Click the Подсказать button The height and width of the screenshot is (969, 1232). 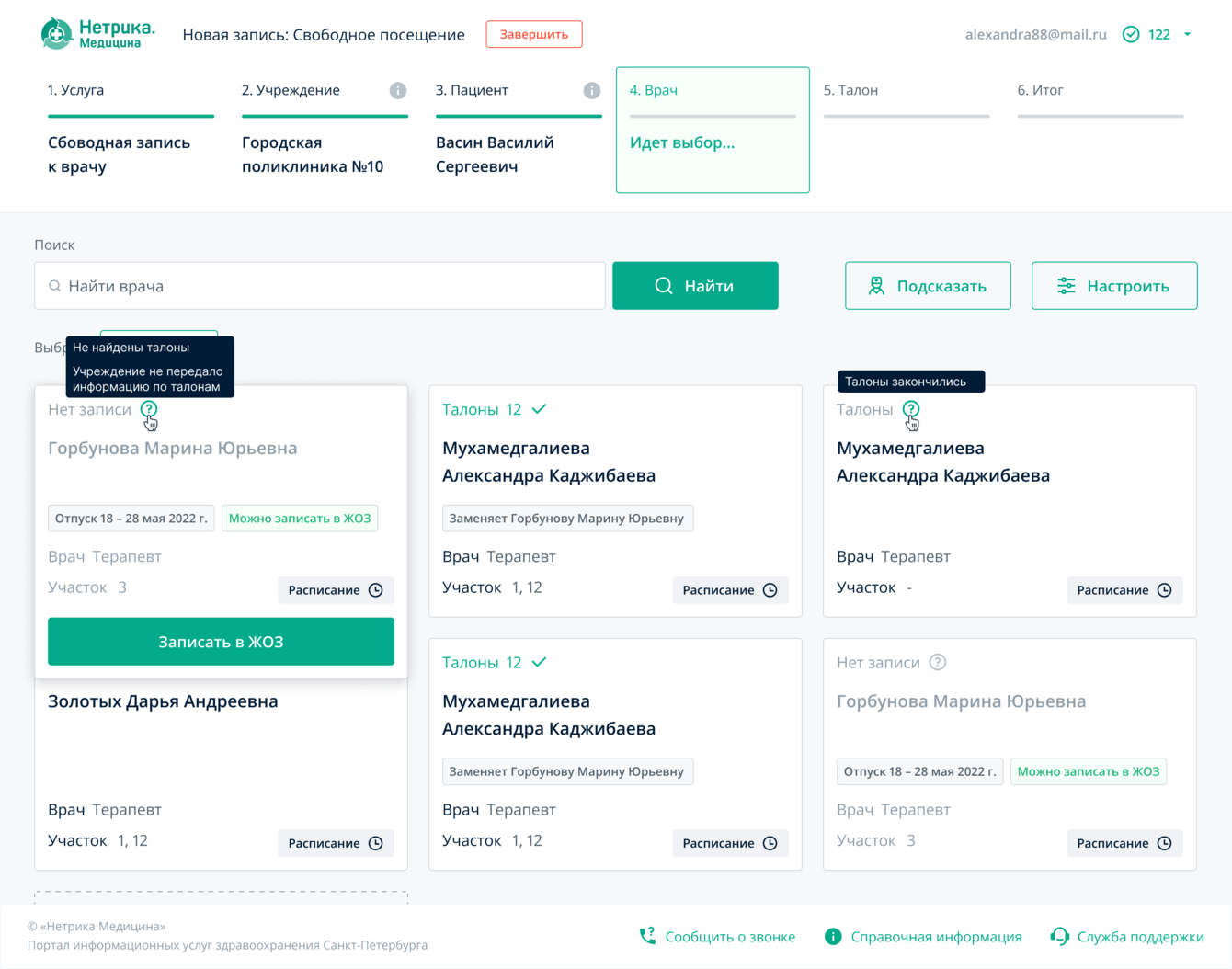928,286
